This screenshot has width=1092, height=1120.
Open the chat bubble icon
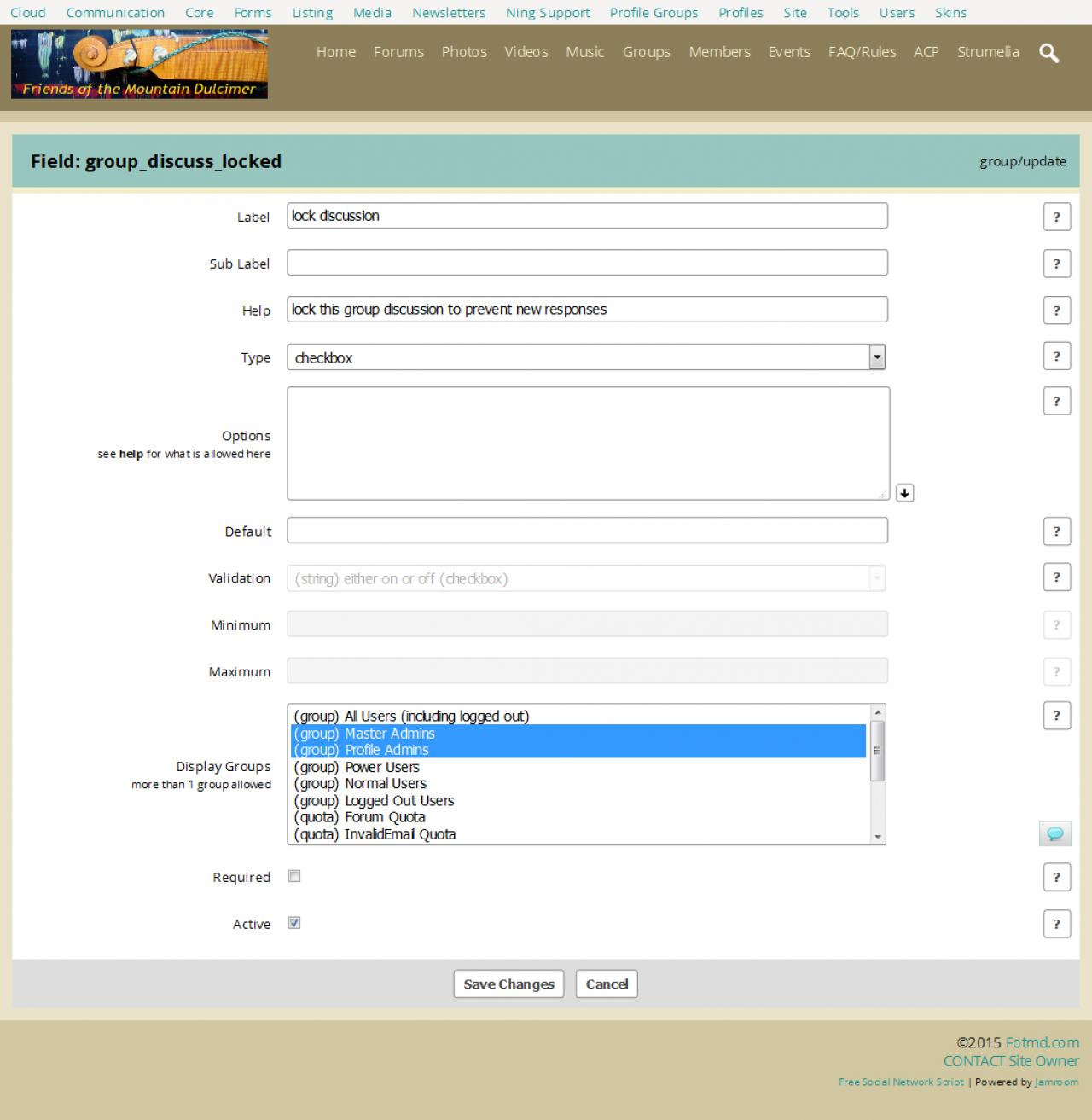1055,833
